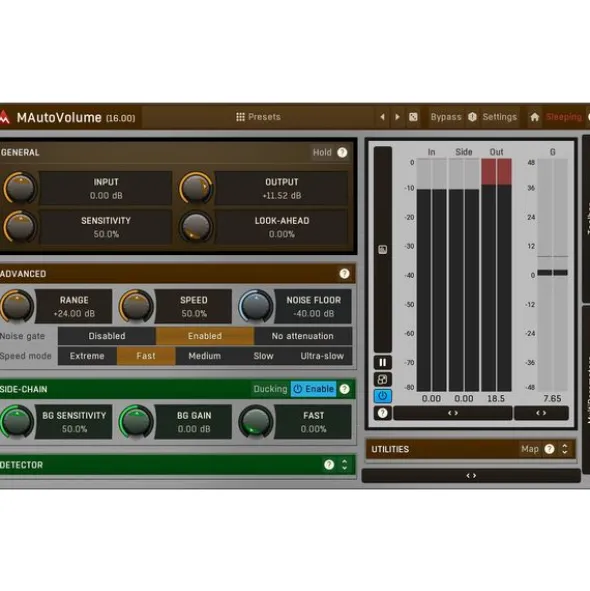590x591 pixels.
Task: Select Medium speed mode
Action: pyautogui.click(x=205, y=356)
